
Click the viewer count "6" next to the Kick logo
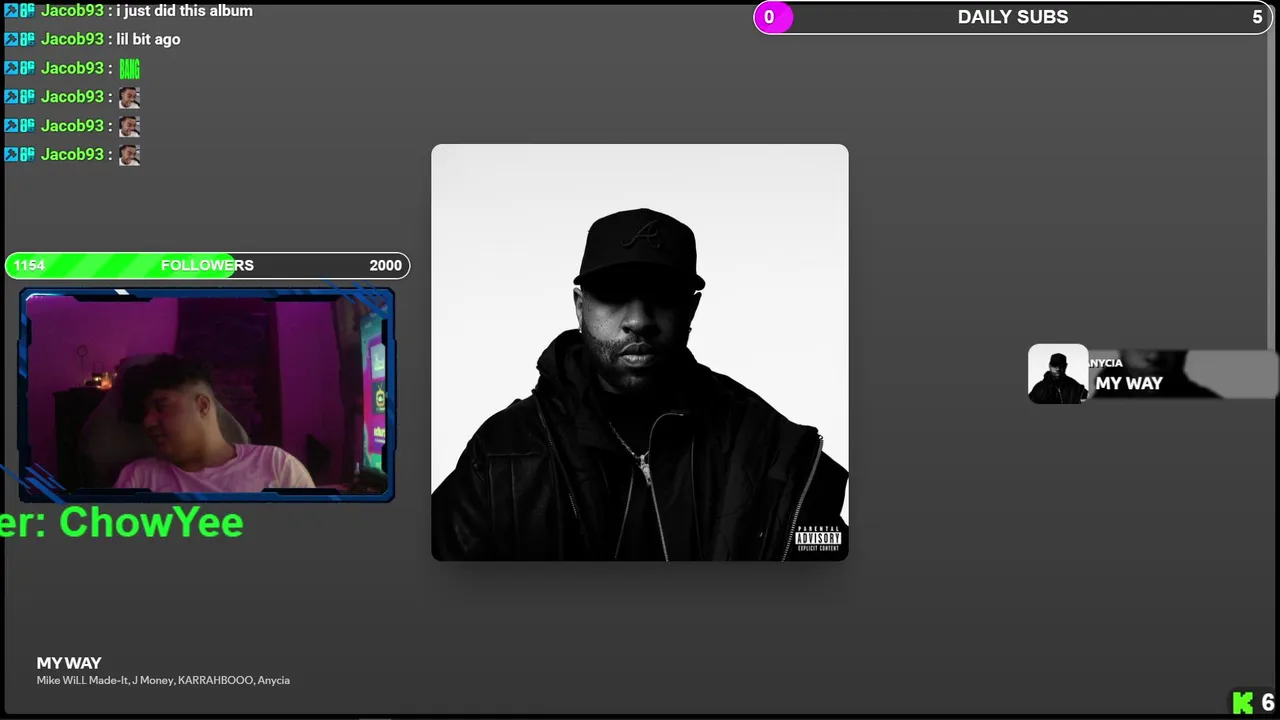(x=1267, y=702)
